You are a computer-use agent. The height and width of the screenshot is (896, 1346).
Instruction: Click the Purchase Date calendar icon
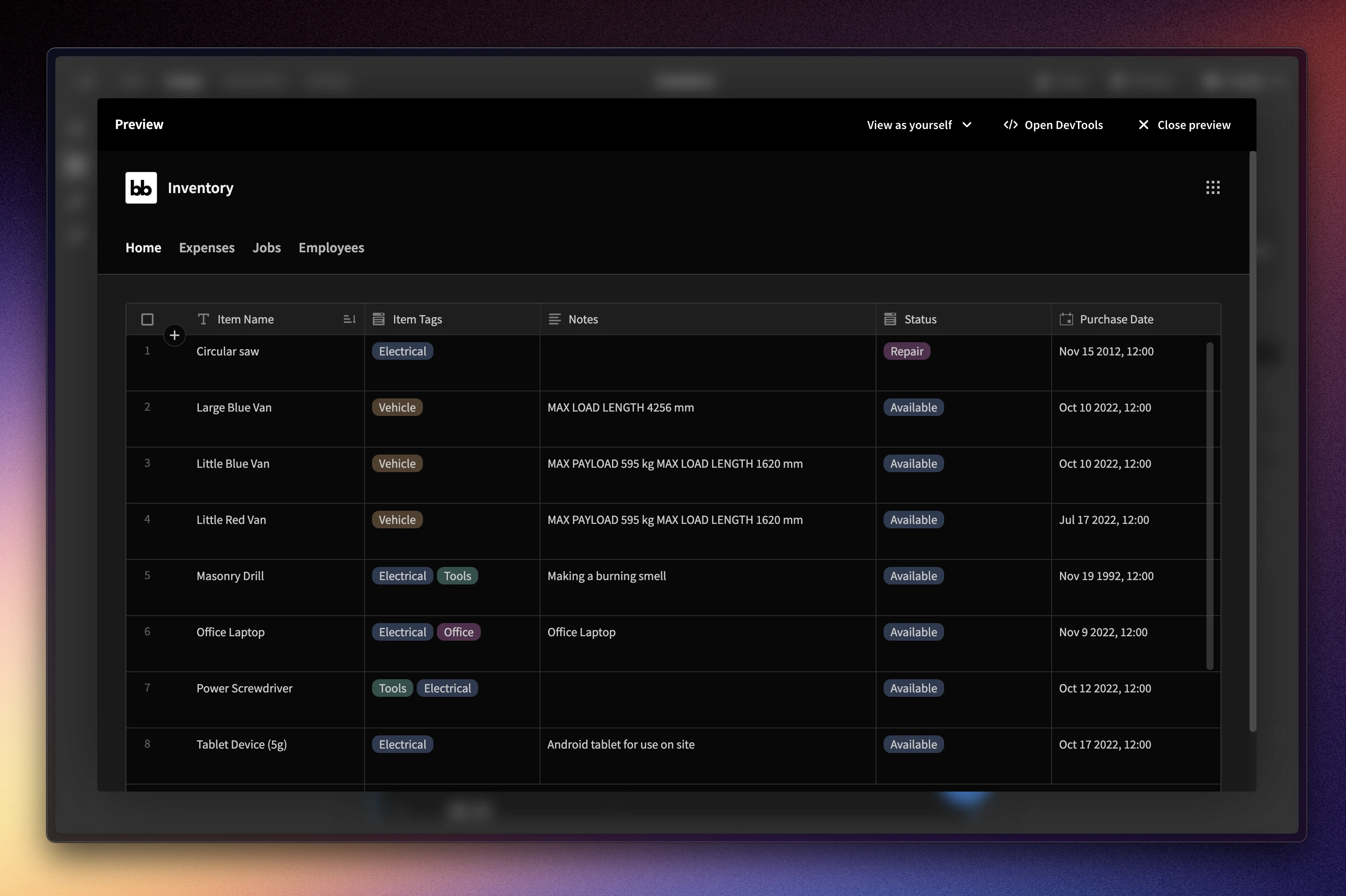(x=1066, y=319)
